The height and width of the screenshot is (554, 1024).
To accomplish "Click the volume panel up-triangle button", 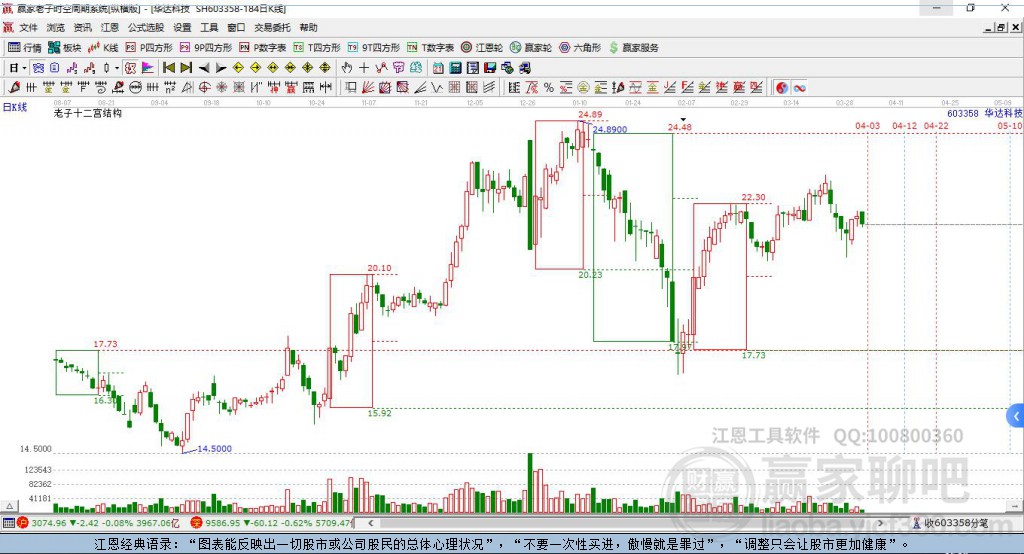I will point(9,506).
